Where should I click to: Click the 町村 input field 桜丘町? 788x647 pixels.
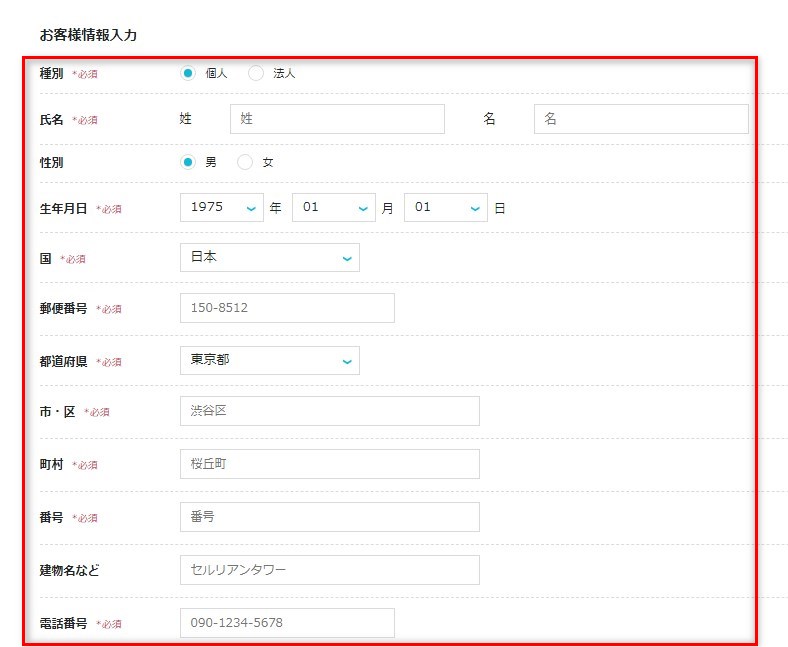(x=330, y=464)
